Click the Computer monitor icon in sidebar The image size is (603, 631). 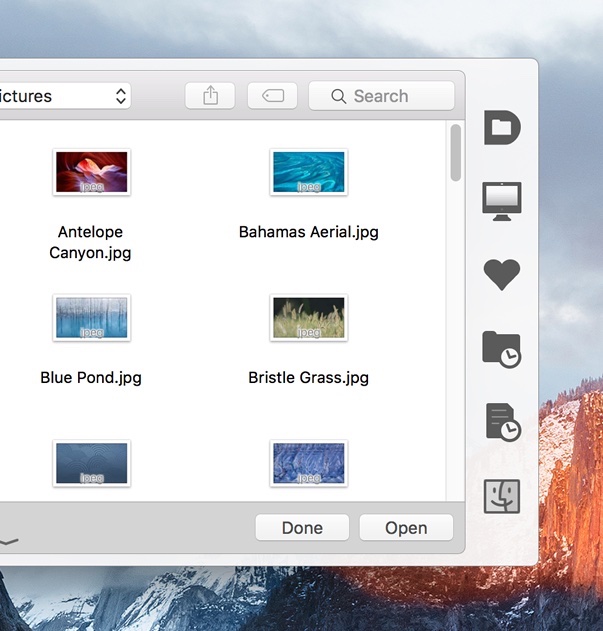[x=502, y=201]
